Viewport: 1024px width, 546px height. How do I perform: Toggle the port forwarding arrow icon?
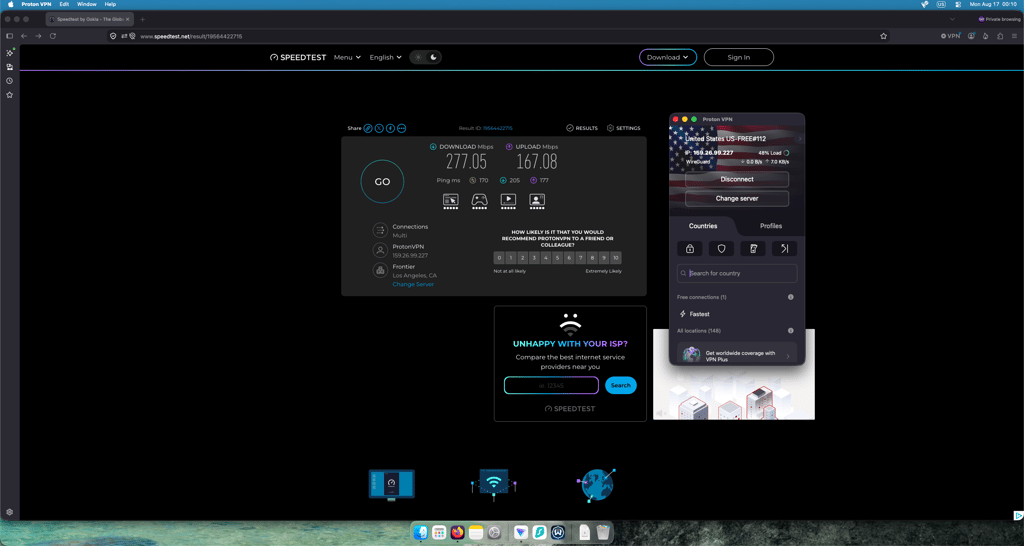point(784,248)
